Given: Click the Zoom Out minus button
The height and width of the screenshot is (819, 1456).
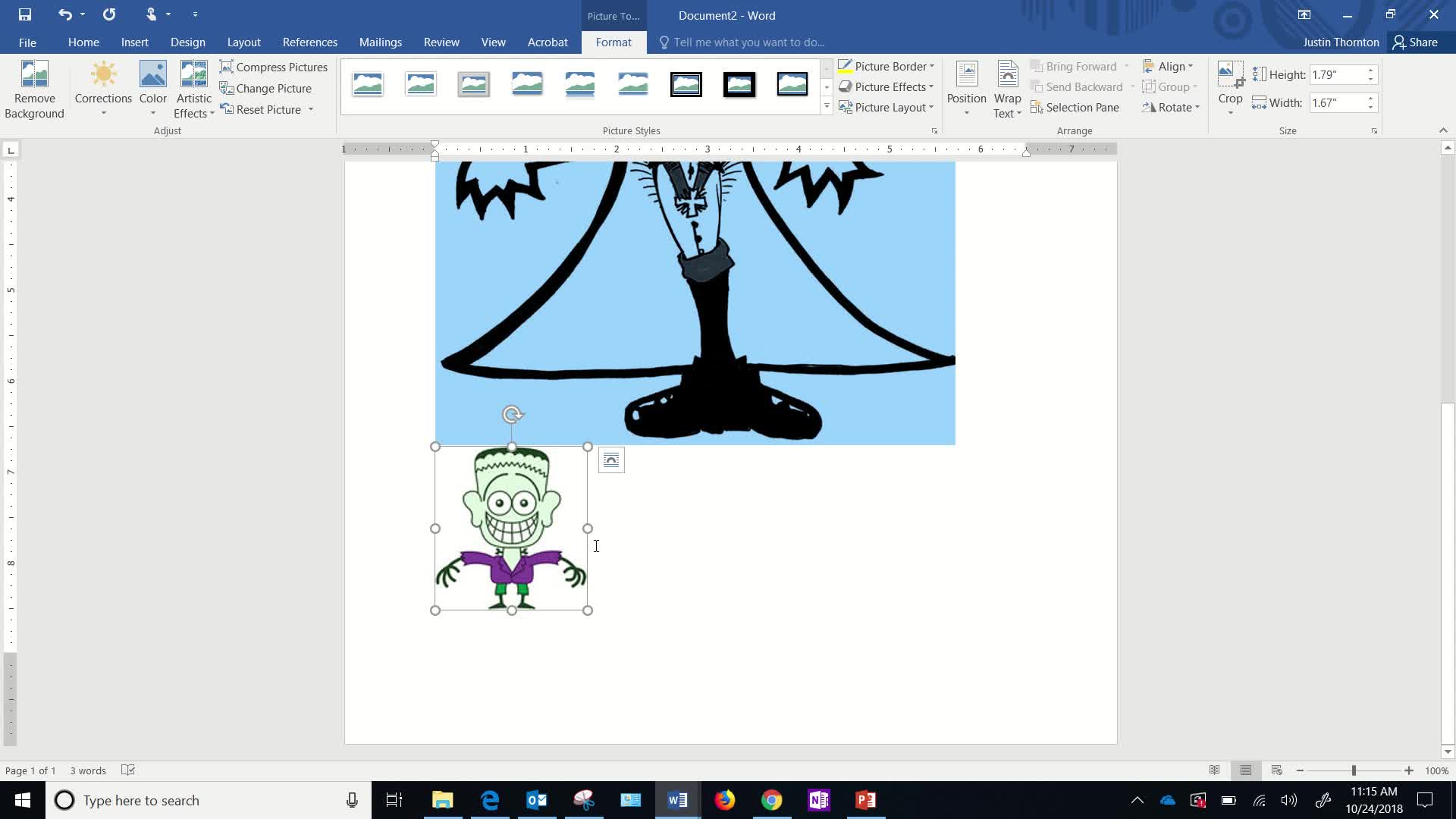Looking at the screenshot, I should [1300, 770].
